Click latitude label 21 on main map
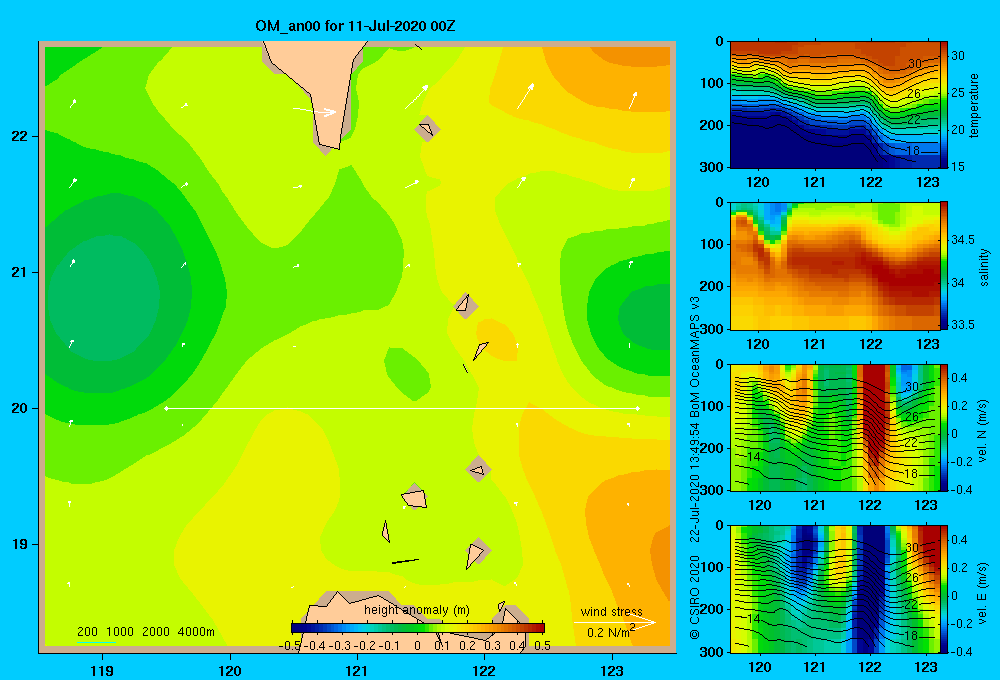 click(x=20, y=272)
